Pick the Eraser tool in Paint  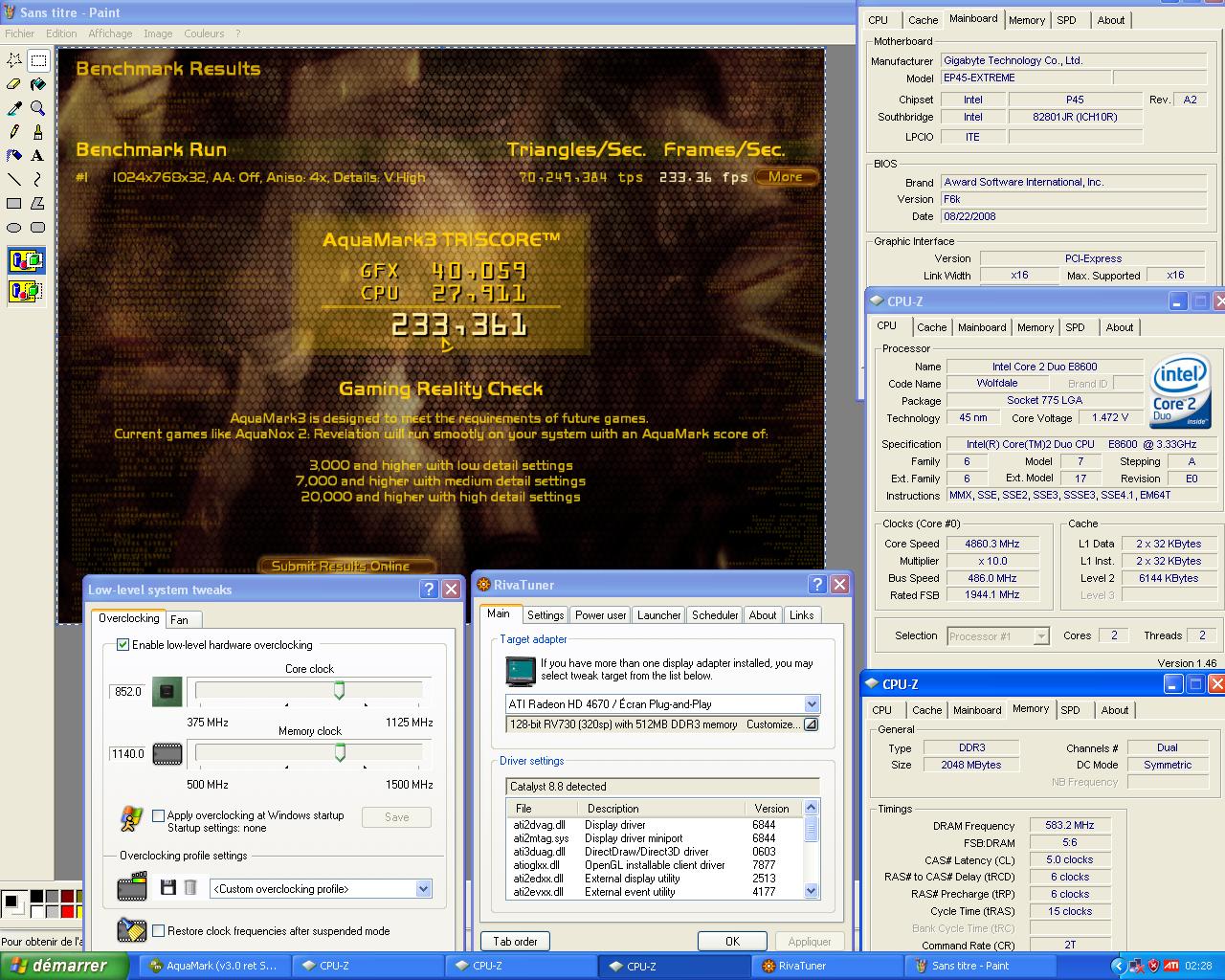(x=14, y=83)
